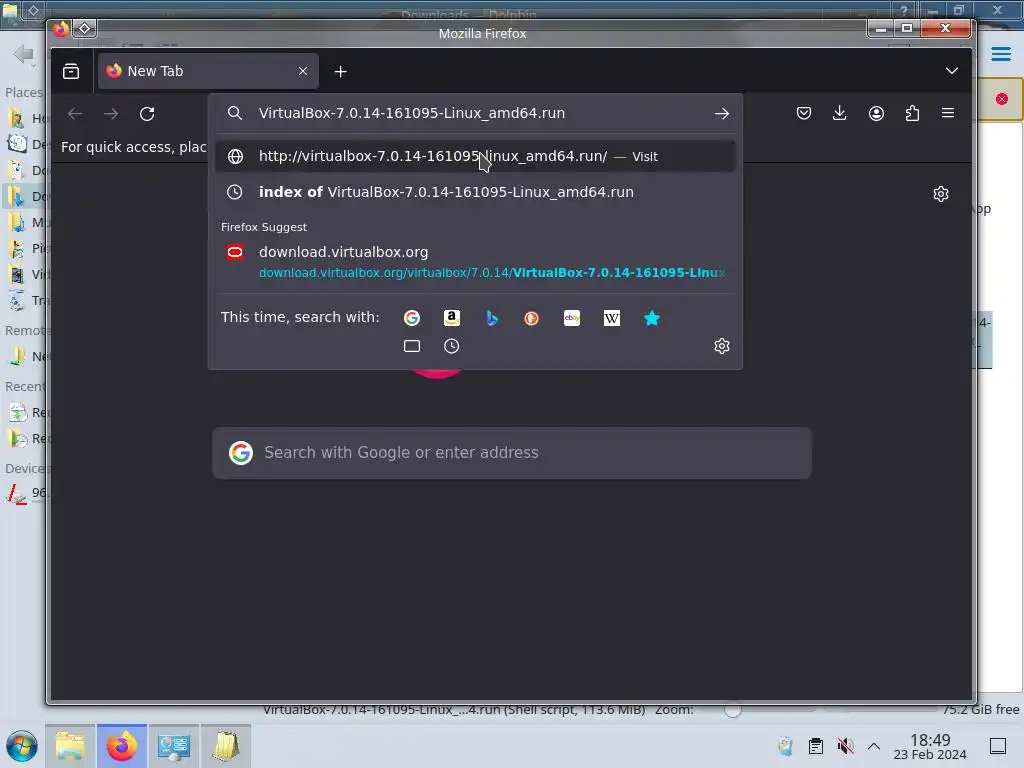Open system settings taskbar icon
This screenshot has height=768, width=1024.
point(173,746)
